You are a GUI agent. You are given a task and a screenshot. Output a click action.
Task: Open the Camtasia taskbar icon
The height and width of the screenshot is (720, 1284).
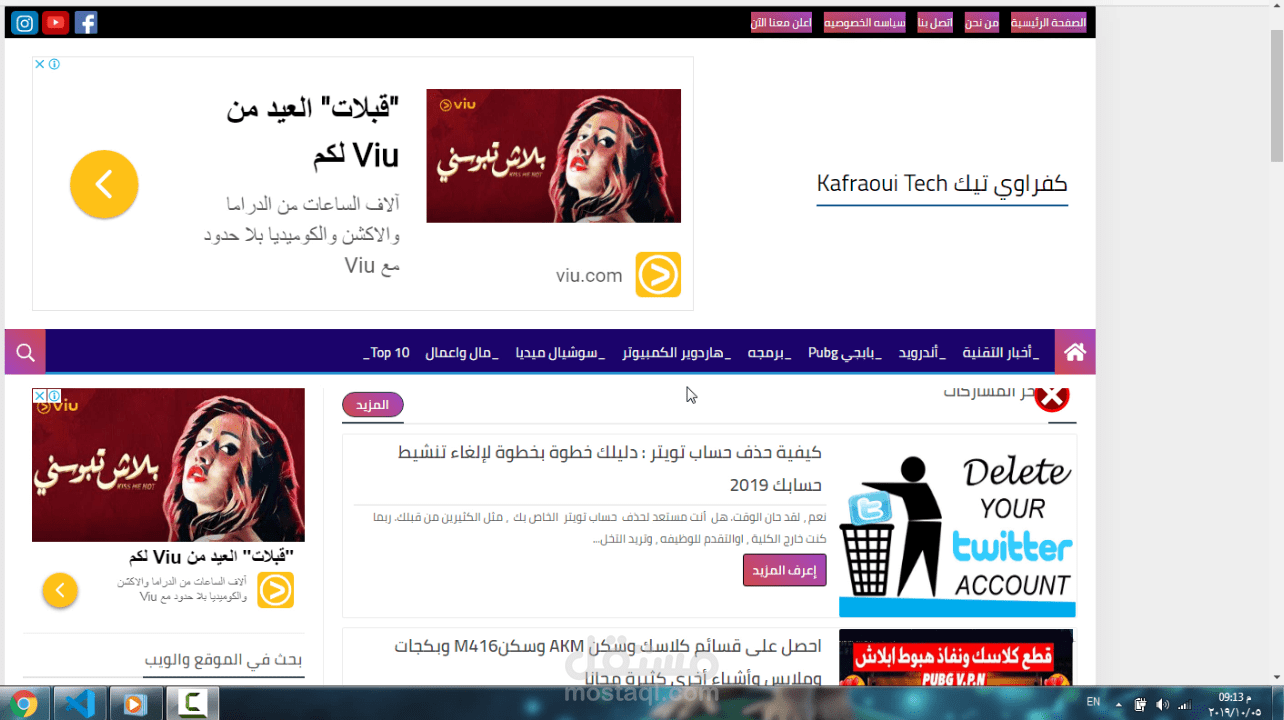click(191, 703)
